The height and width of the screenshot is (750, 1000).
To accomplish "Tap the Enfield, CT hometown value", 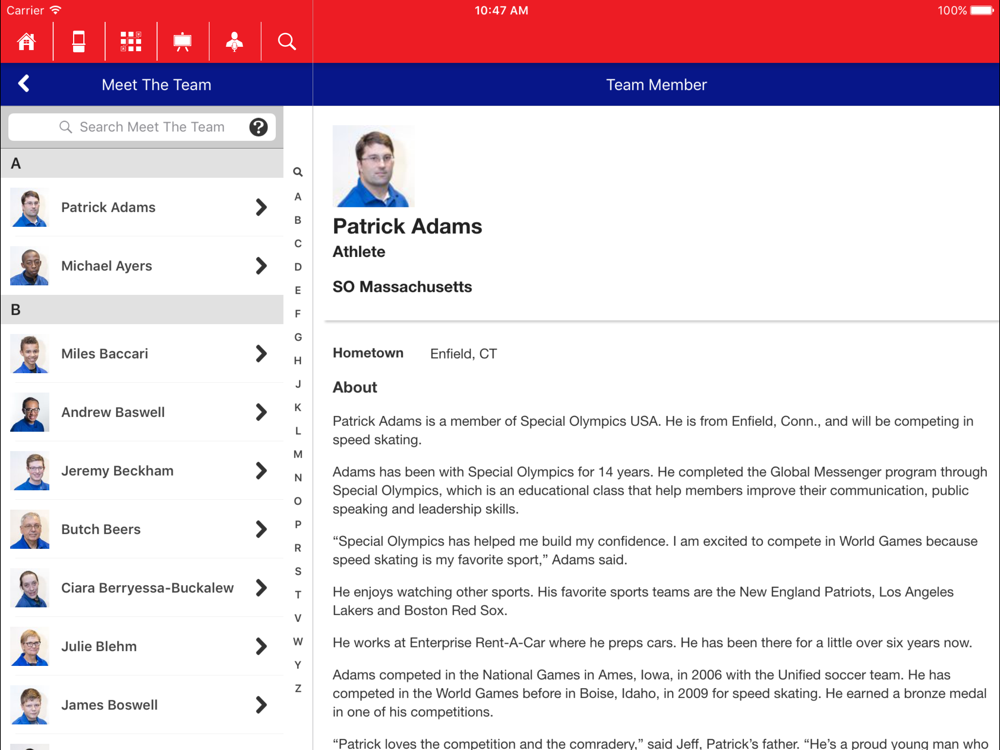I will click(464, 354).
